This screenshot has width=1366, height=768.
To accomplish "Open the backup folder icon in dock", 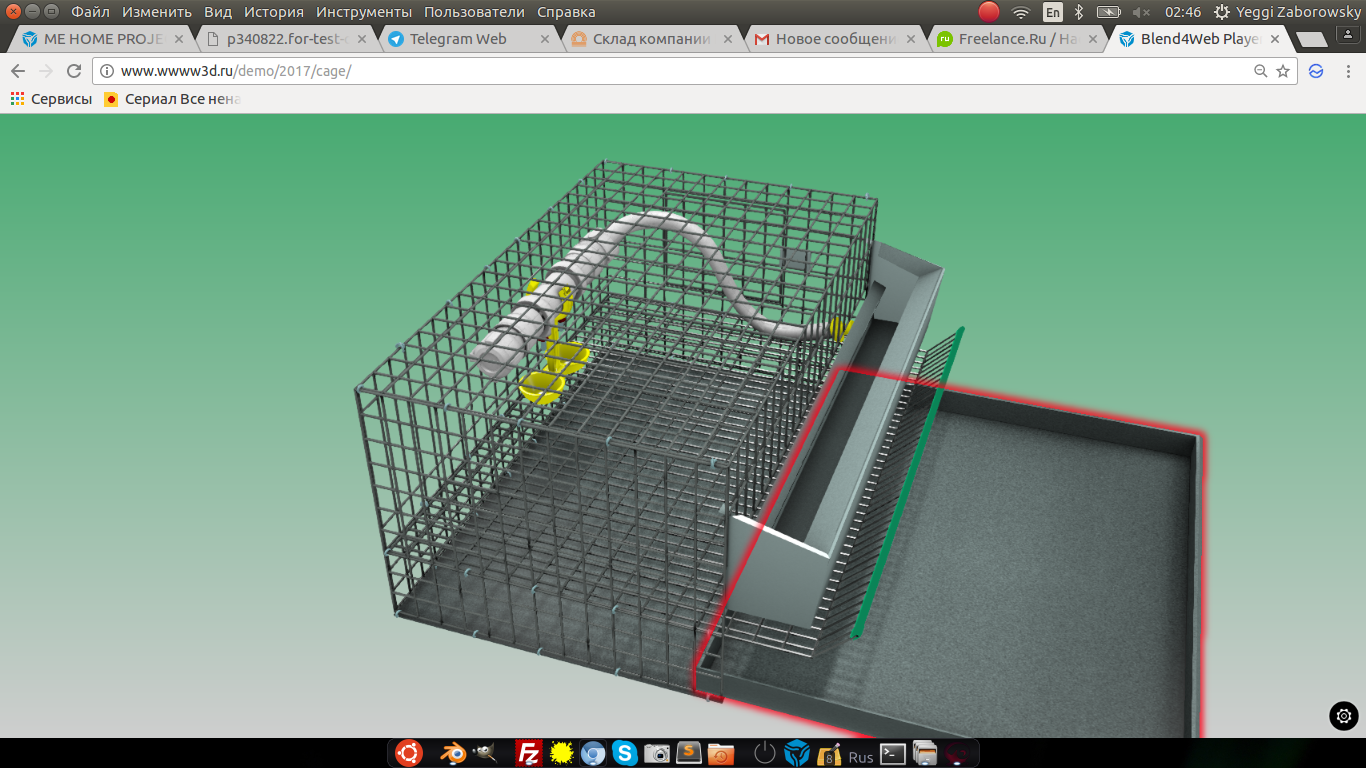I will (721, 753).
